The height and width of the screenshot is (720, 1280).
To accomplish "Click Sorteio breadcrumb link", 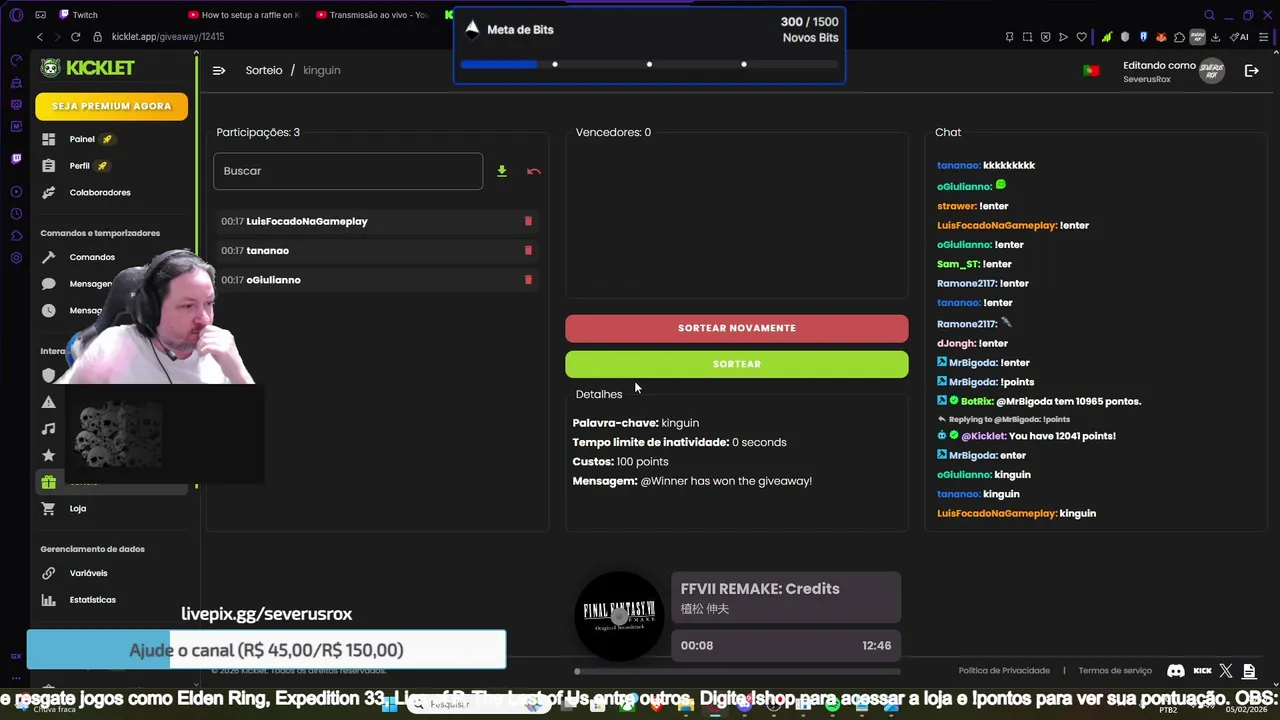I will (x=264, y=70).
